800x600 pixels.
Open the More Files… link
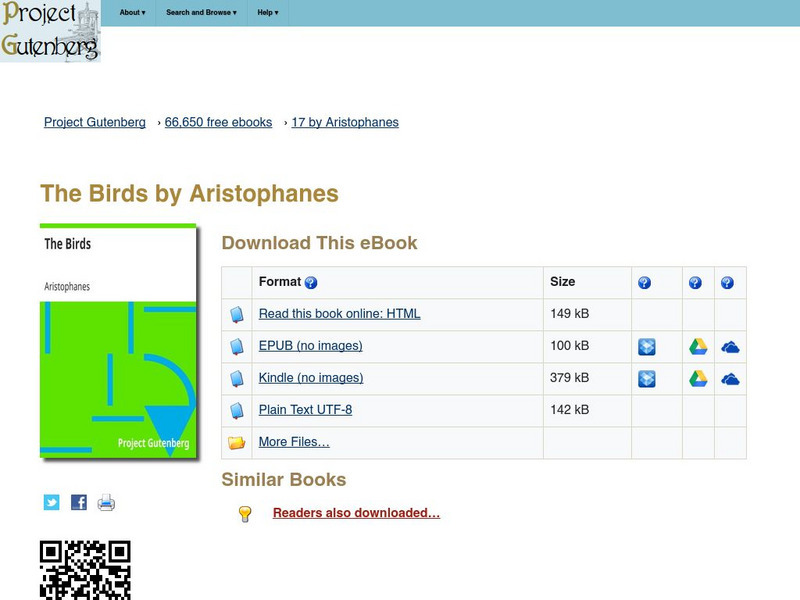pyautogui.click(x=294, y=442)
